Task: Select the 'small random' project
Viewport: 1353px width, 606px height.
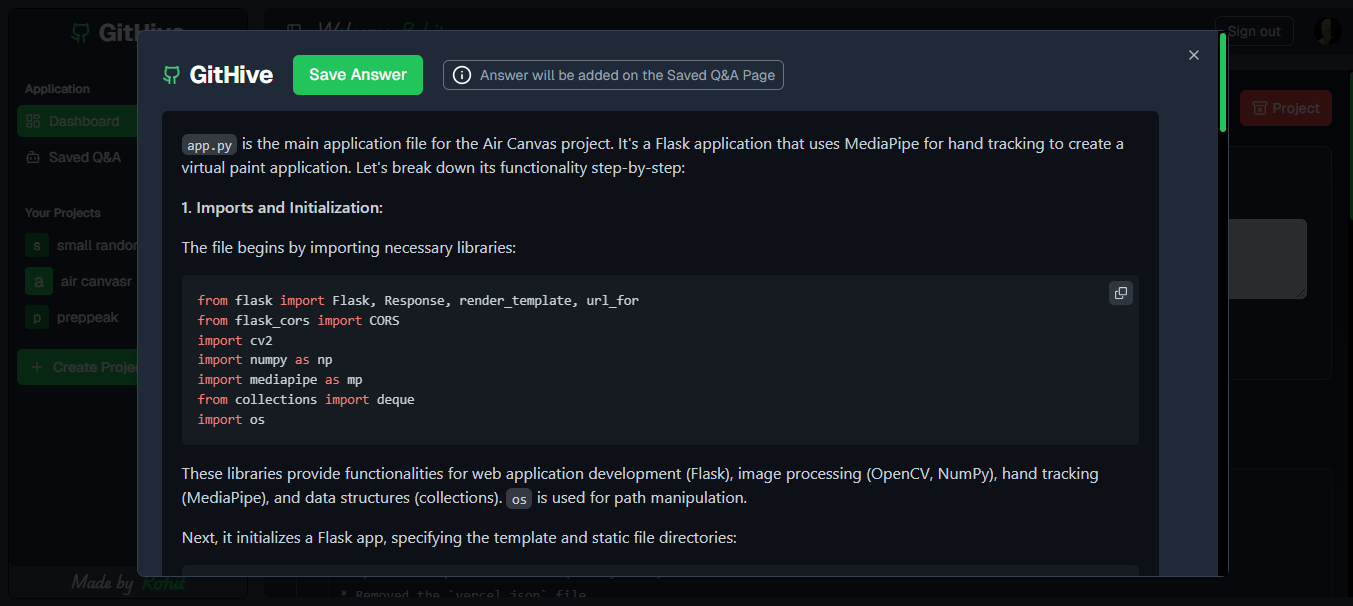Action: click(x=82, y=245)
